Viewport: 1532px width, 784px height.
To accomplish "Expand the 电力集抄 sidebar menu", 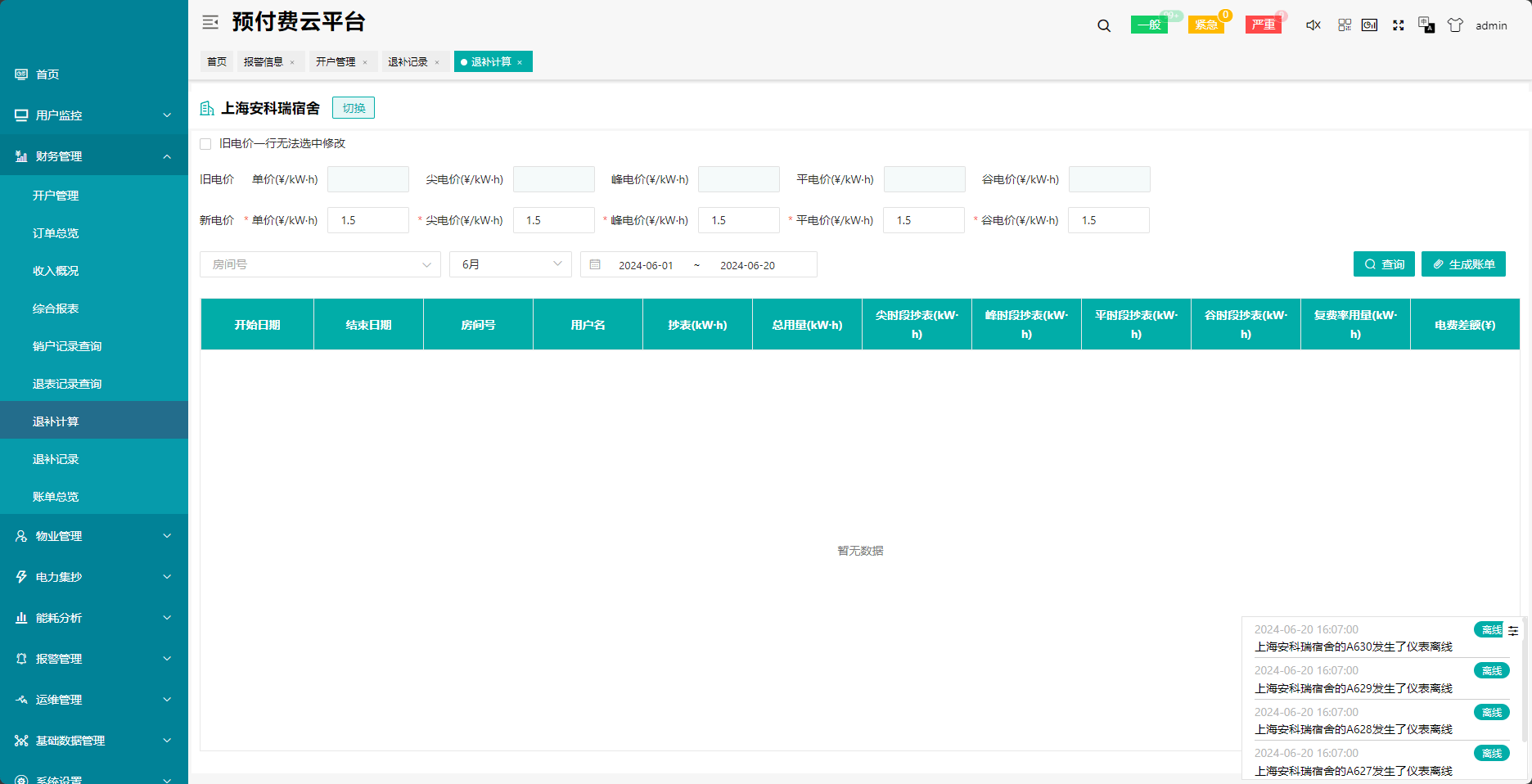I will [94, 577].
